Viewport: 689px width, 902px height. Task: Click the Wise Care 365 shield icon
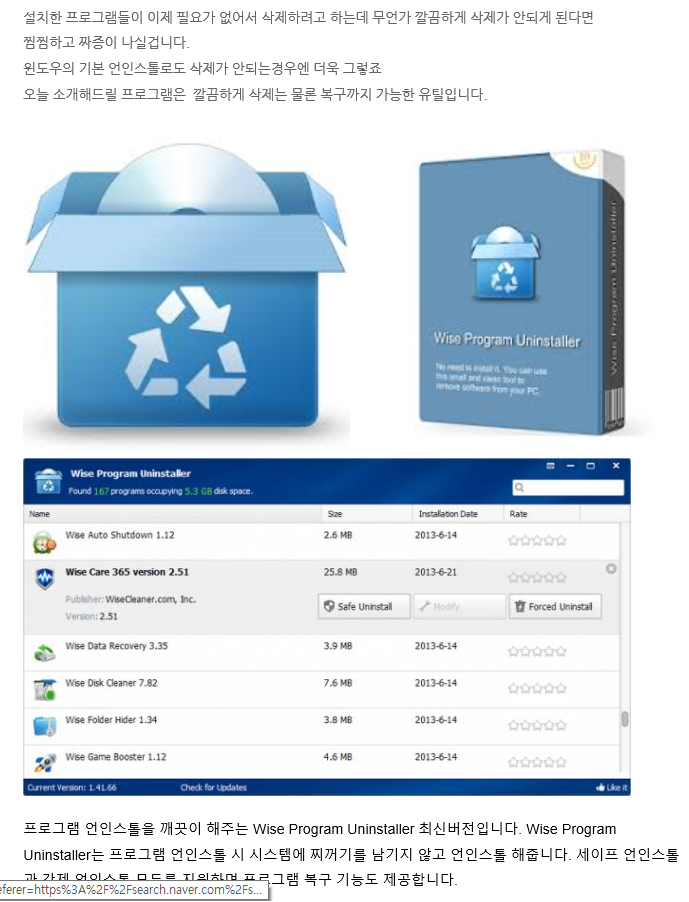(44, 580)
